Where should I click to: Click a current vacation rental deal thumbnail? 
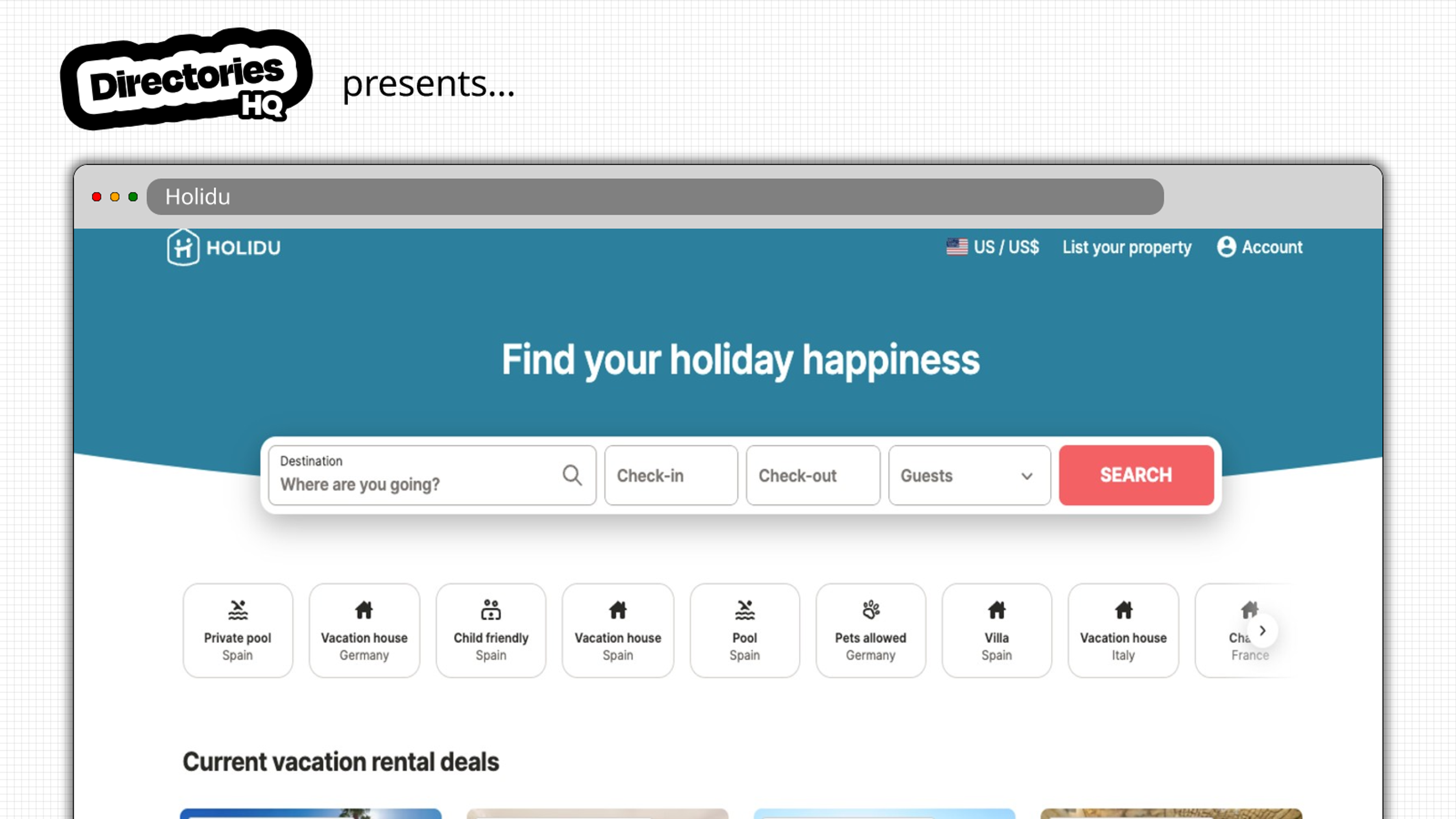point(310,815)
